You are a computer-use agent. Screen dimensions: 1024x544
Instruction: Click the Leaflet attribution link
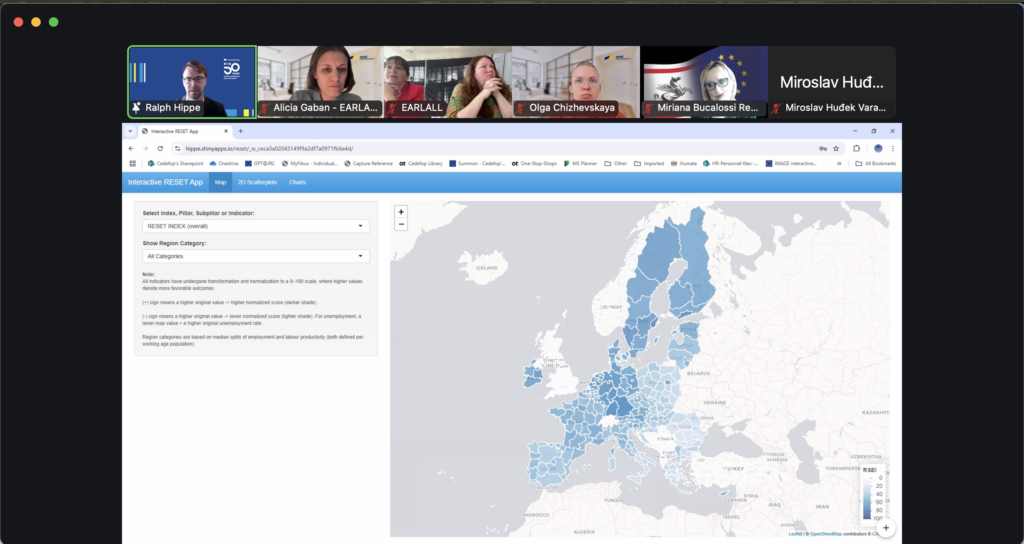tap(795, 534)
